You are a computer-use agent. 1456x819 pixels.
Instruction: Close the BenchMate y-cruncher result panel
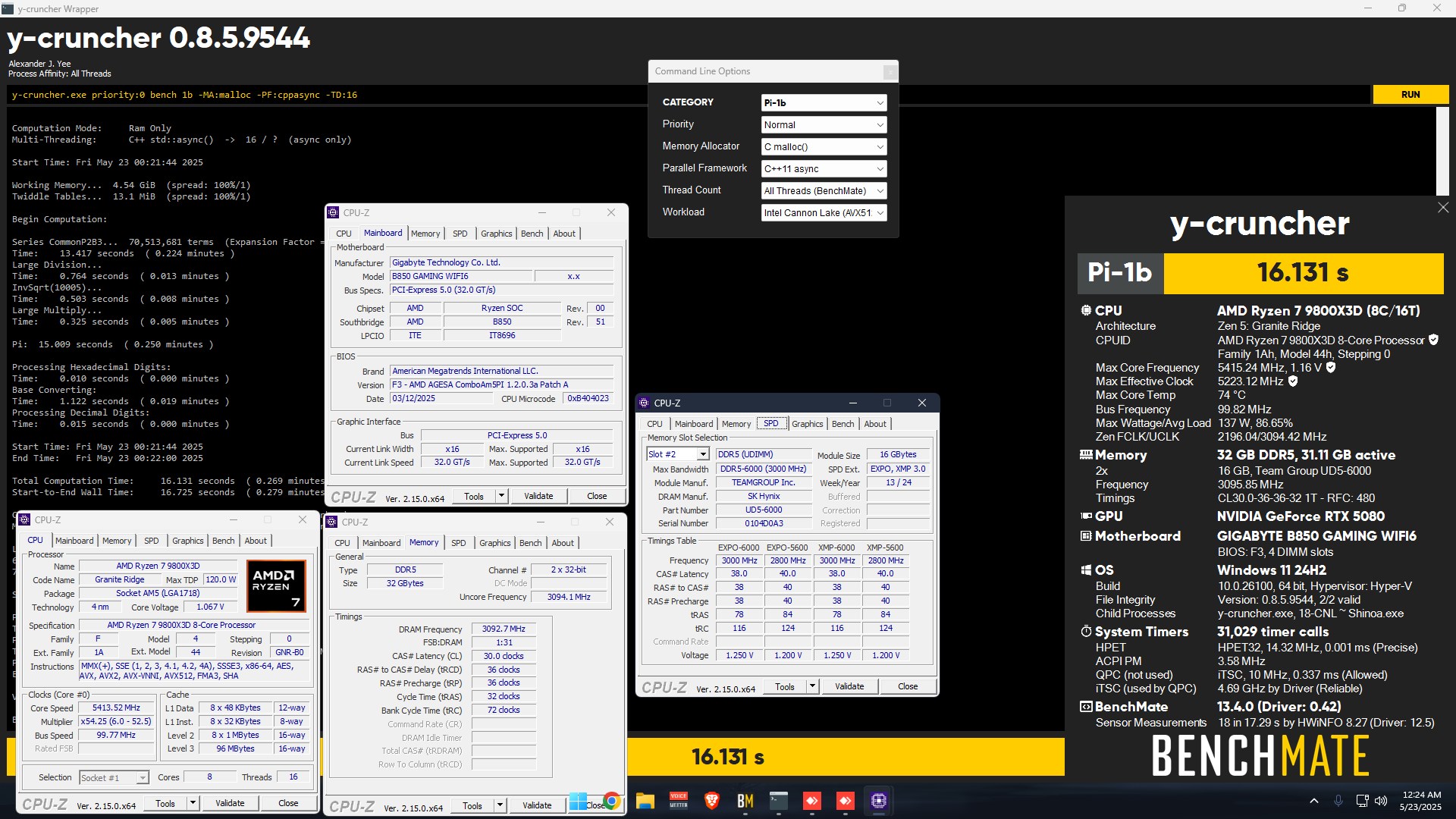click(x=1442, y=208)
